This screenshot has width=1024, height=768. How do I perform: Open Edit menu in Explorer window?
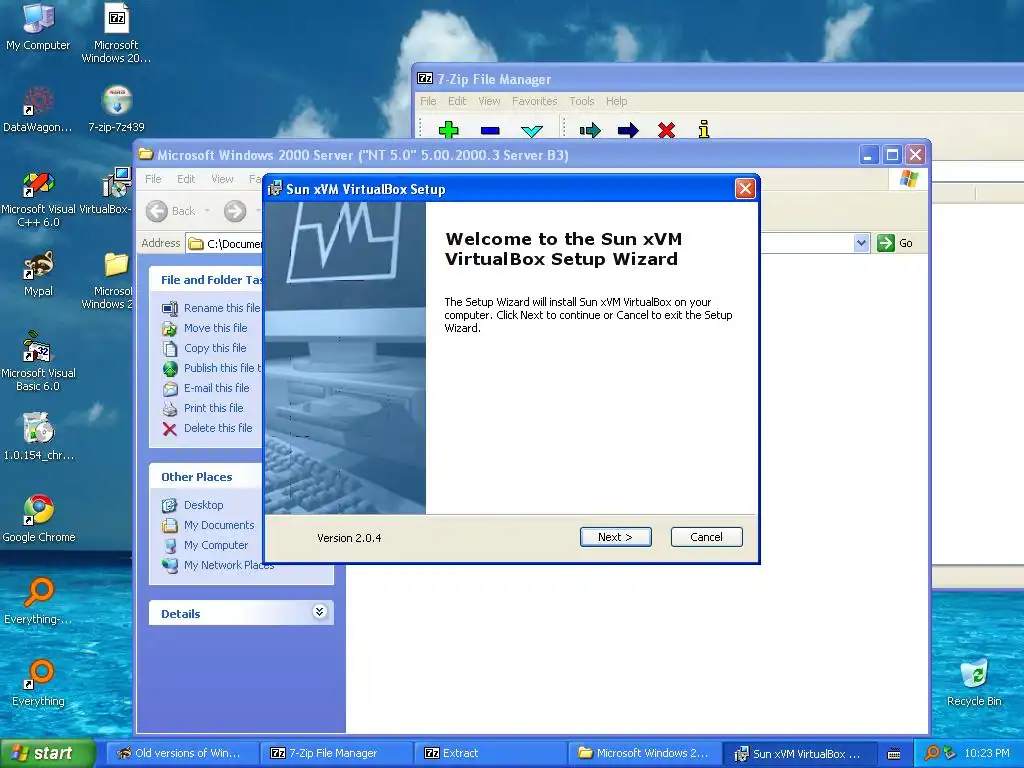185,179
